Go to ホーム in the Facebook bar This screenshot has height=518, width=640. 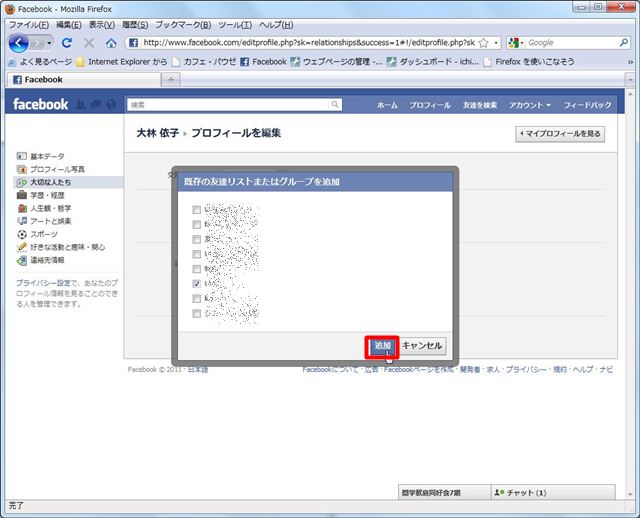(387, 105)
